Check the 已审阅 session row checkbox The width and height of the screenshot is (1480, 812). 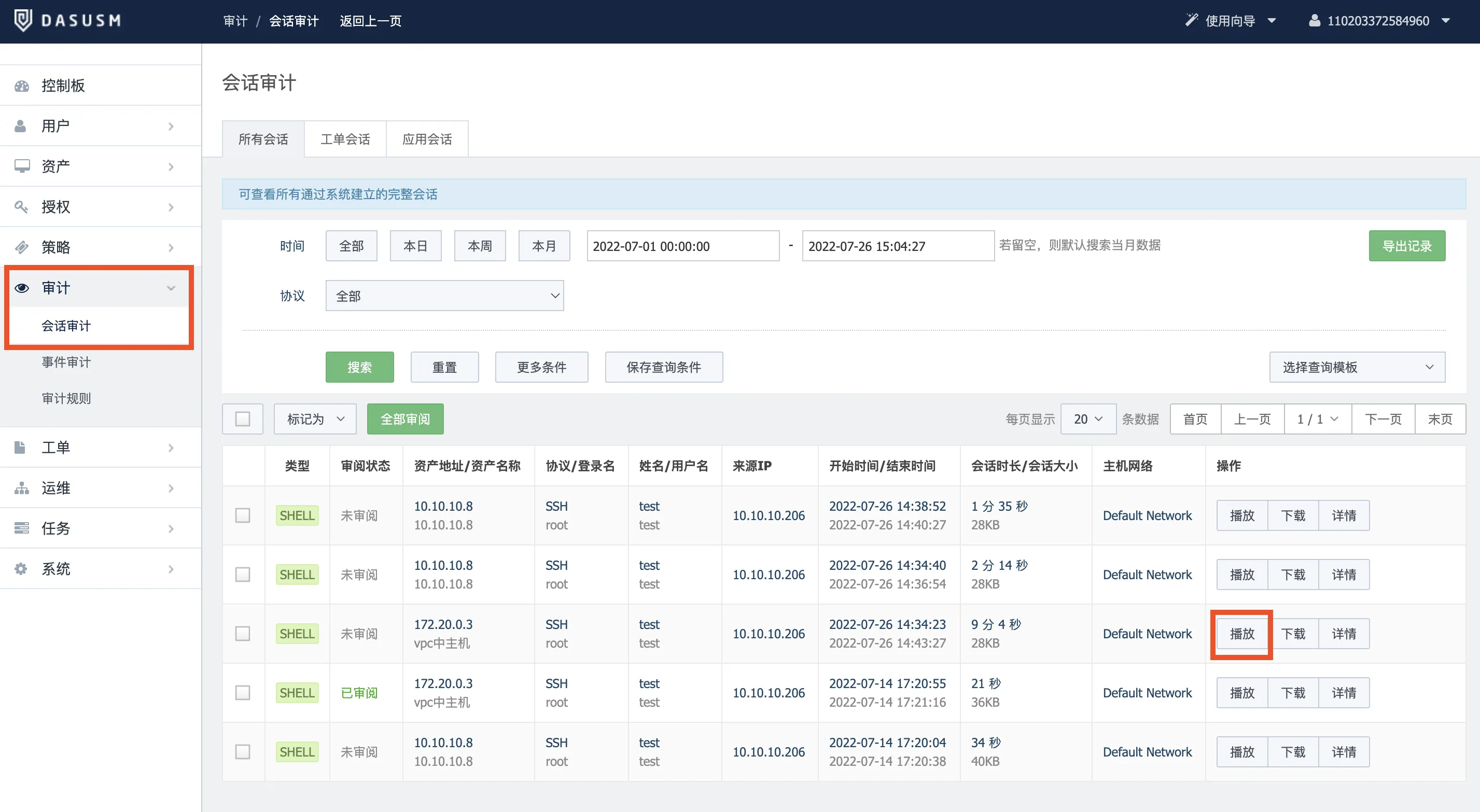tap(243, 692)
